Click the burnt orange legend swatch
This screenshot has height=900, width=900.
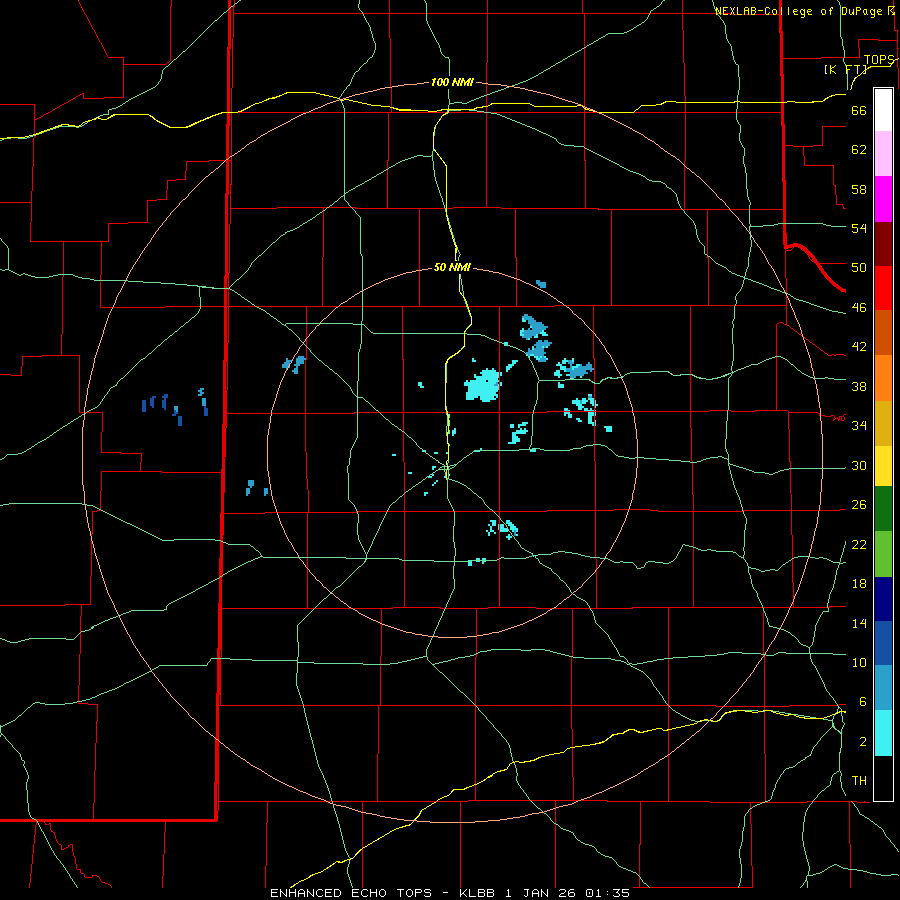(x=883, y=333)
